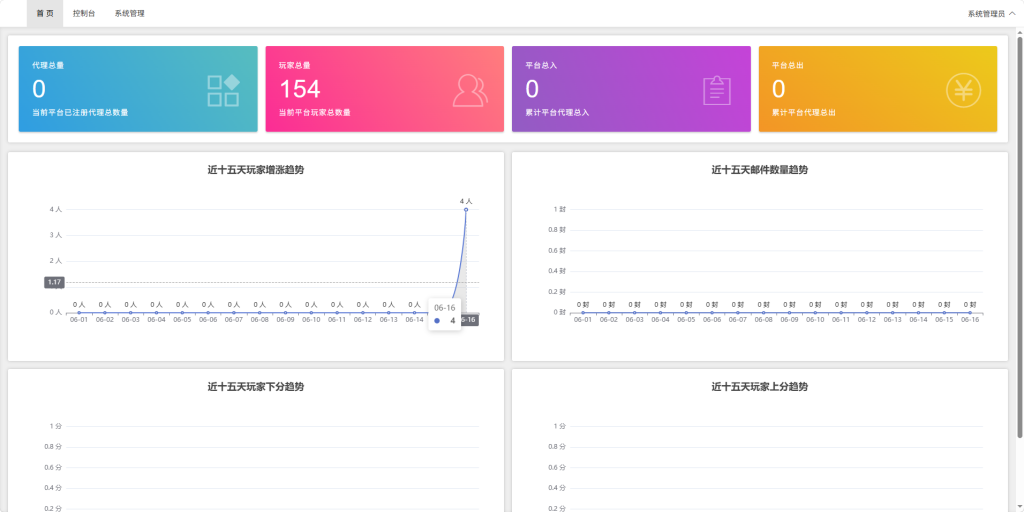Image resolution: width=1024 pixels, height=512 pixels.
Task: Open the 首页 tab
Action: [x=45, y=13]
